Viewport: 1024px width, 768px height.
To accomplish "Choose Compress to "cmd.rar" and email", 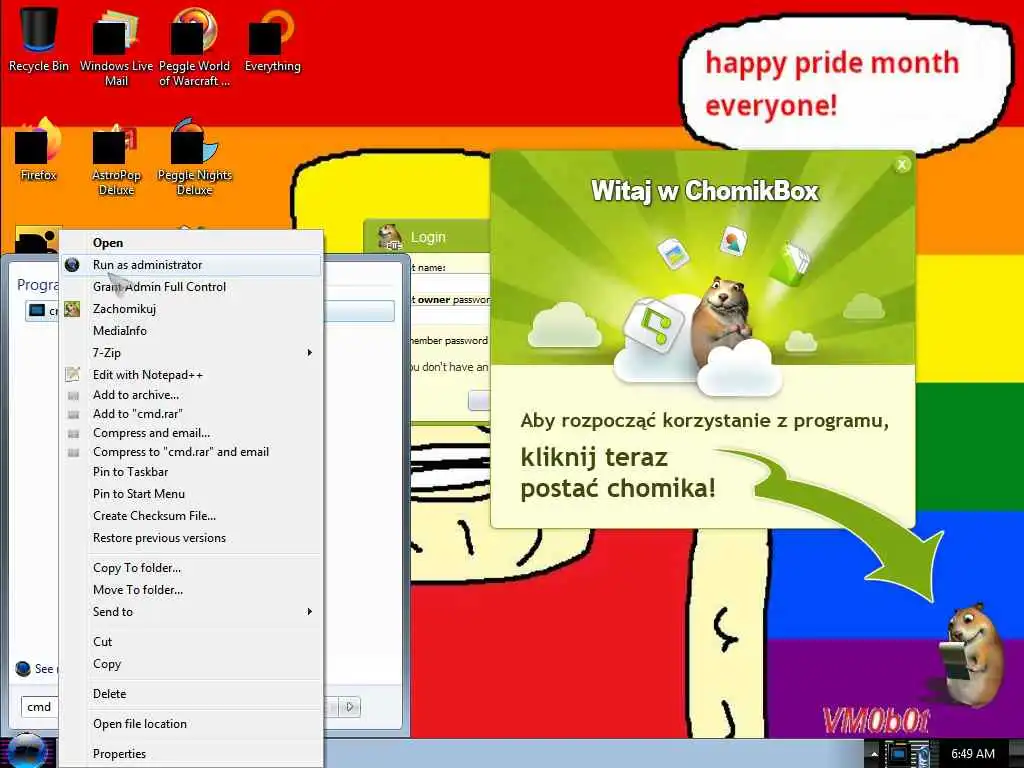I will (x=191, y=452).
